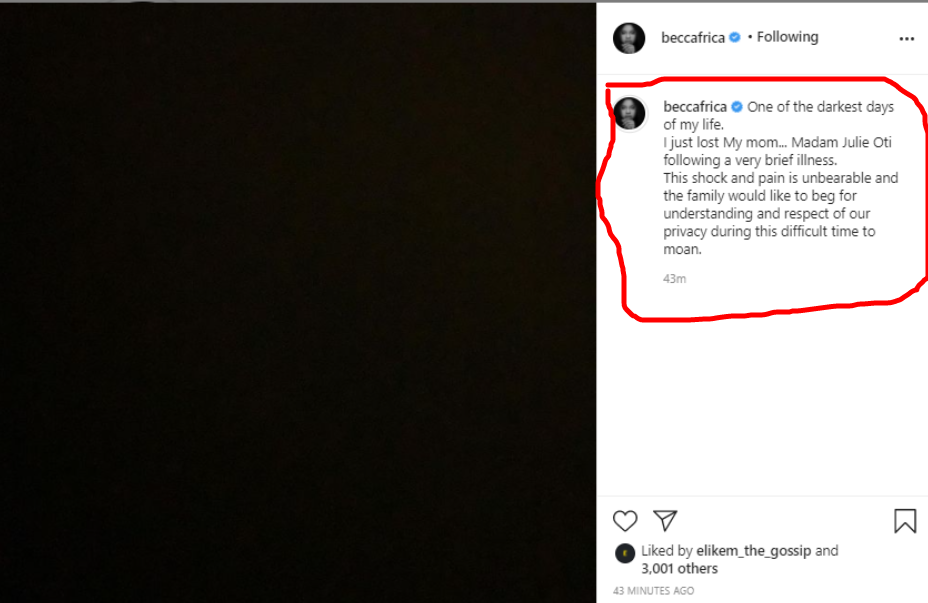Open the 43 MINUTES AGO post timestamp
Viewport: 928px width, 603px height.
[x=654, y=591]
